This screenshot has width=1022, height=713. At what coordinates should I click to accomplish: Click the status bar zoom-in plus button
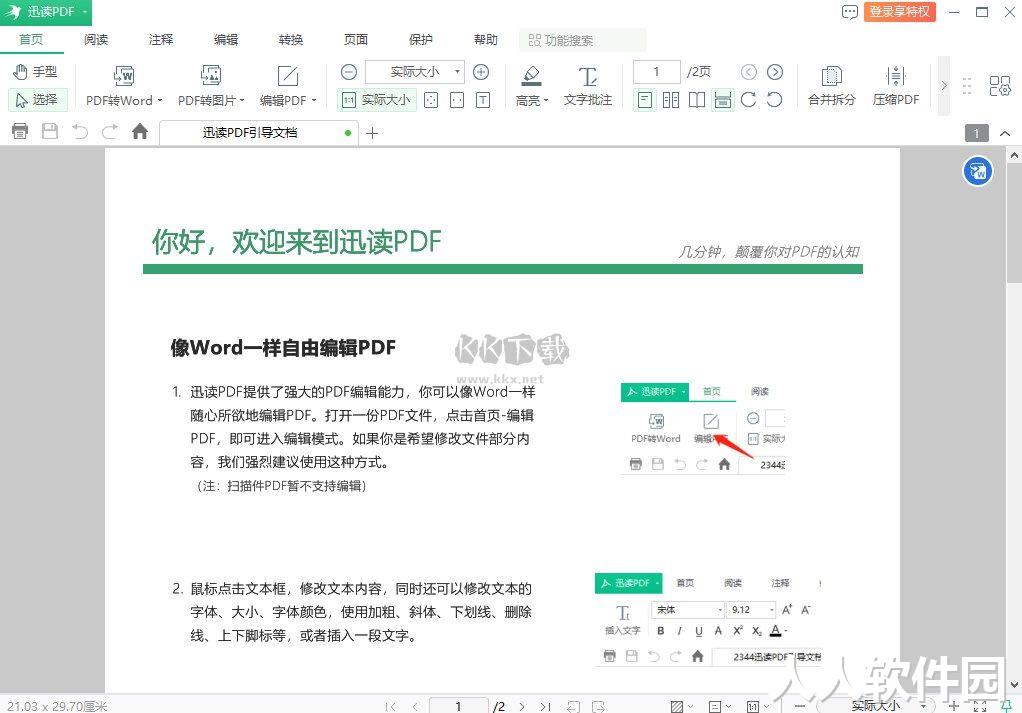point(954,706)
